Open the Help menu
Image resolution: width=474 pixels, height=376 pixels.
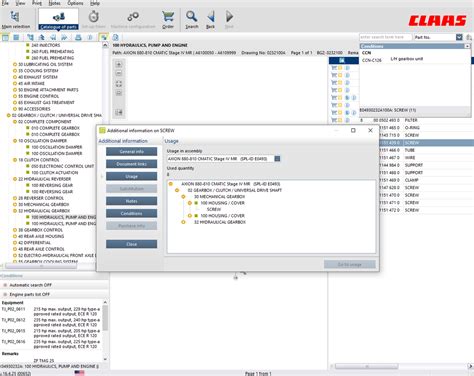point(95,3)
